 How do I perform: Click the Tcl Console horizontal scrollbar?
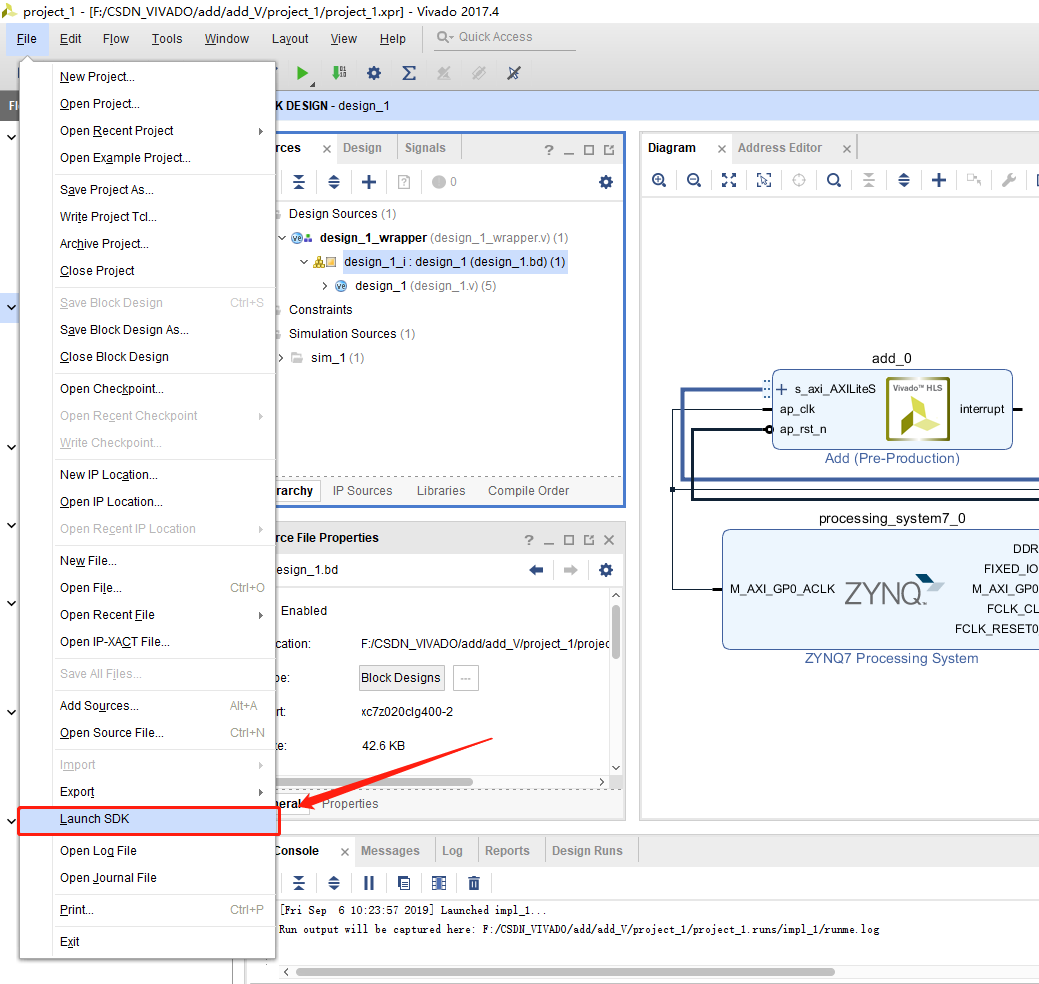pos(565,972)
